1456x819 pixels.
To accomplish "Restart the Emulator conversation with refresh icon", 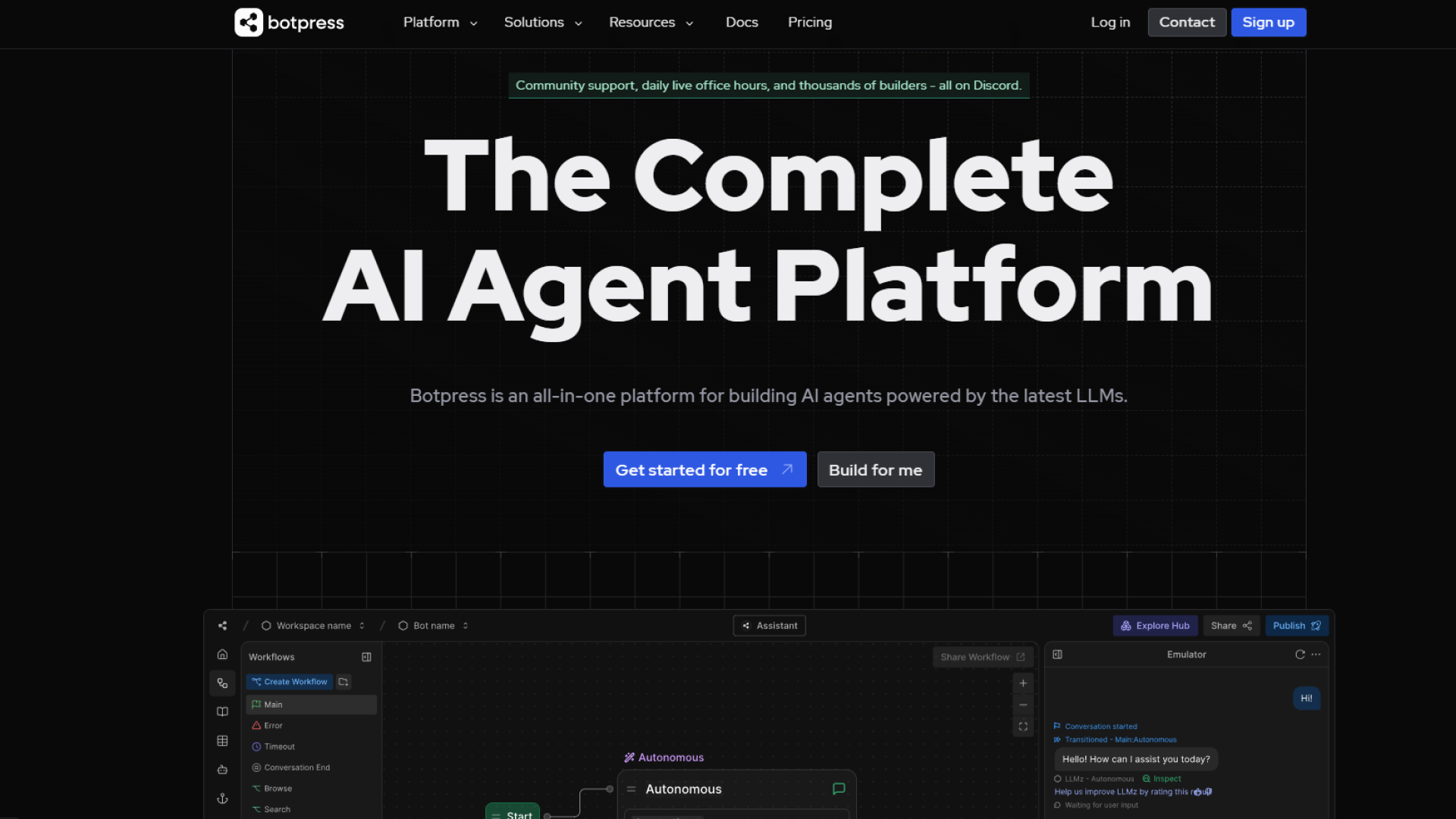I will [x=1300, y=654].
